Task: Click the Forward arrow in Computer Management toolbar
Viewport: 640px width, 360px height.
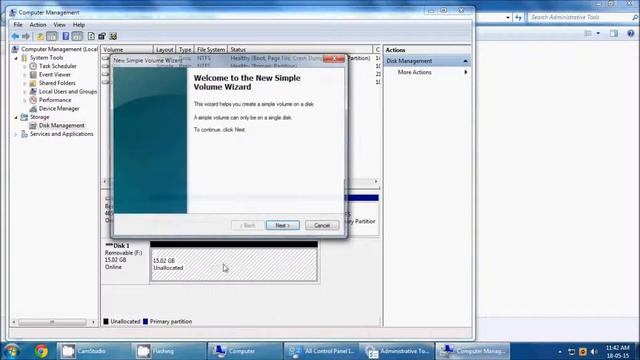Action: pos(26,36)
